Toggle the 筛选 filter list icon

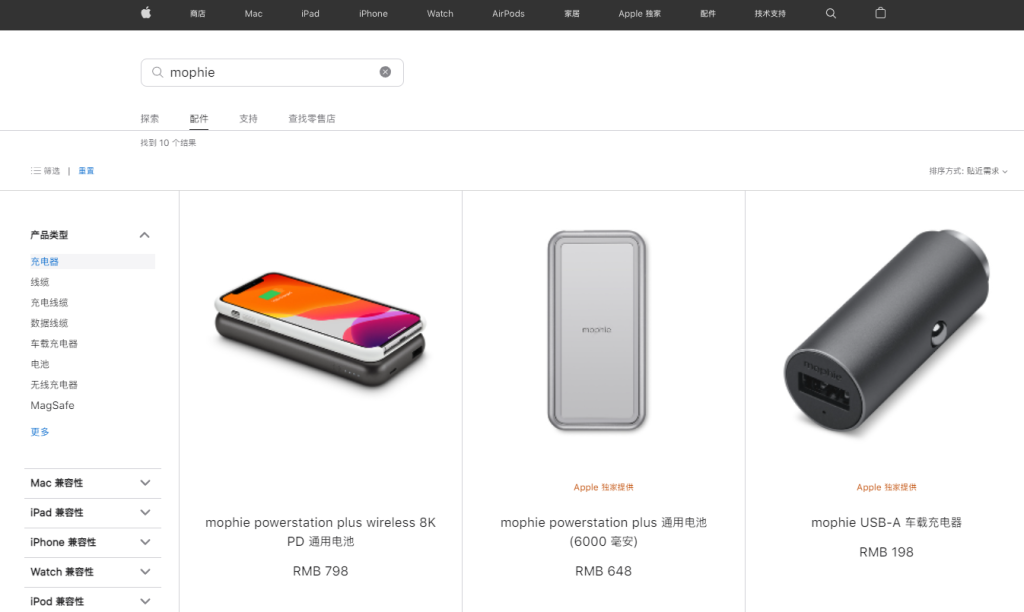(x=36, y=170)
